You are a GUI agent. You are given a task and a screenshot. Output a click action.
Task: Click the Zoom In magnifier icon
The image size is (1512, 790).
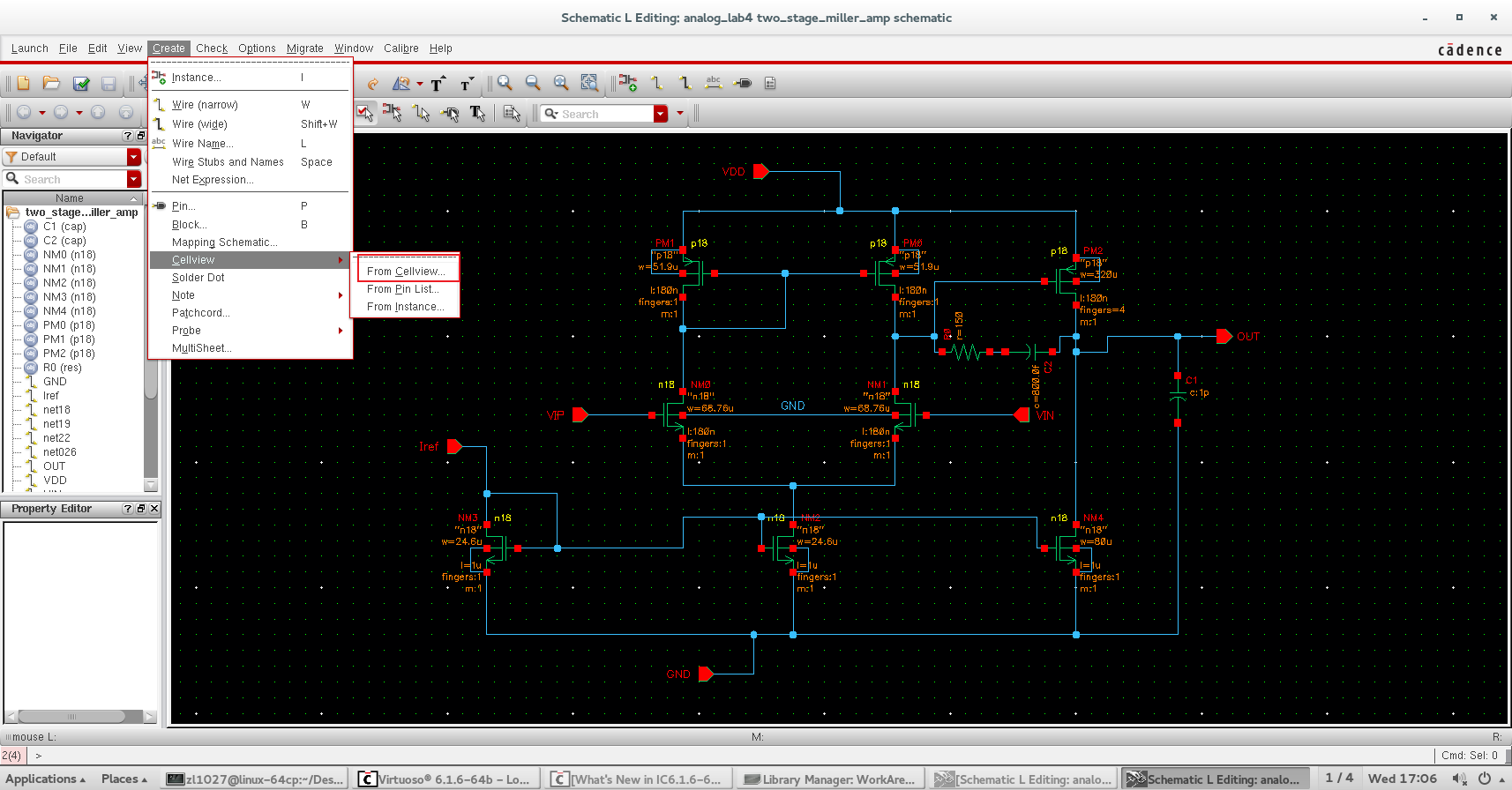click(x=505, y=83)
